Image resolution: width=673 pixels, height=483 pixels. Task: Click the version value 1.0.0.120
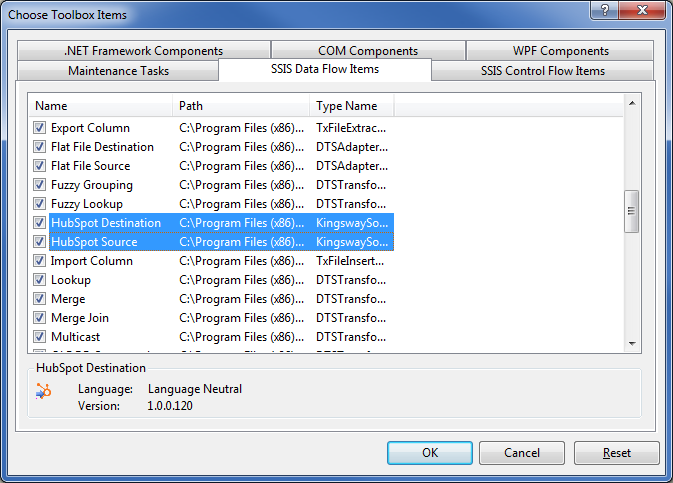pos(170,406)
